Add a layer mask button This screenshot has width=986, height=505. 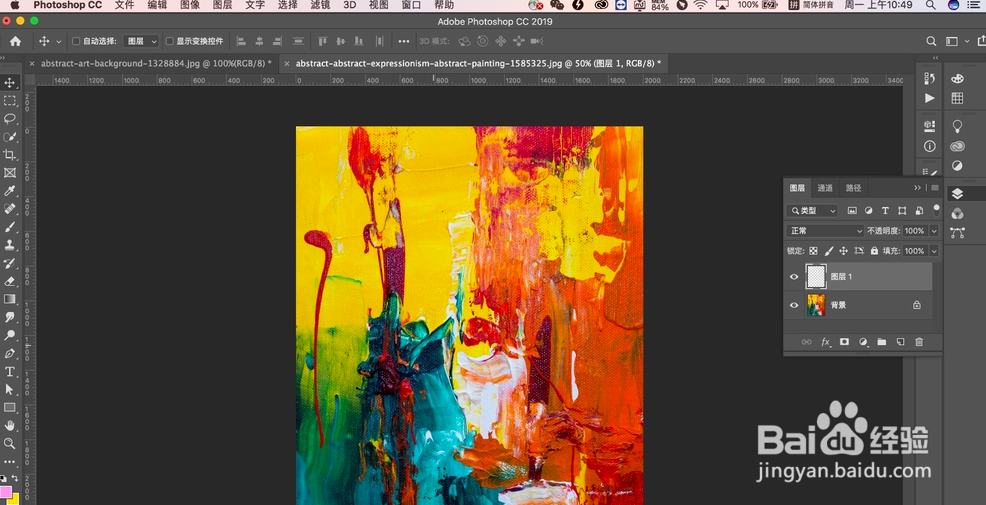[x=845, y=342]
